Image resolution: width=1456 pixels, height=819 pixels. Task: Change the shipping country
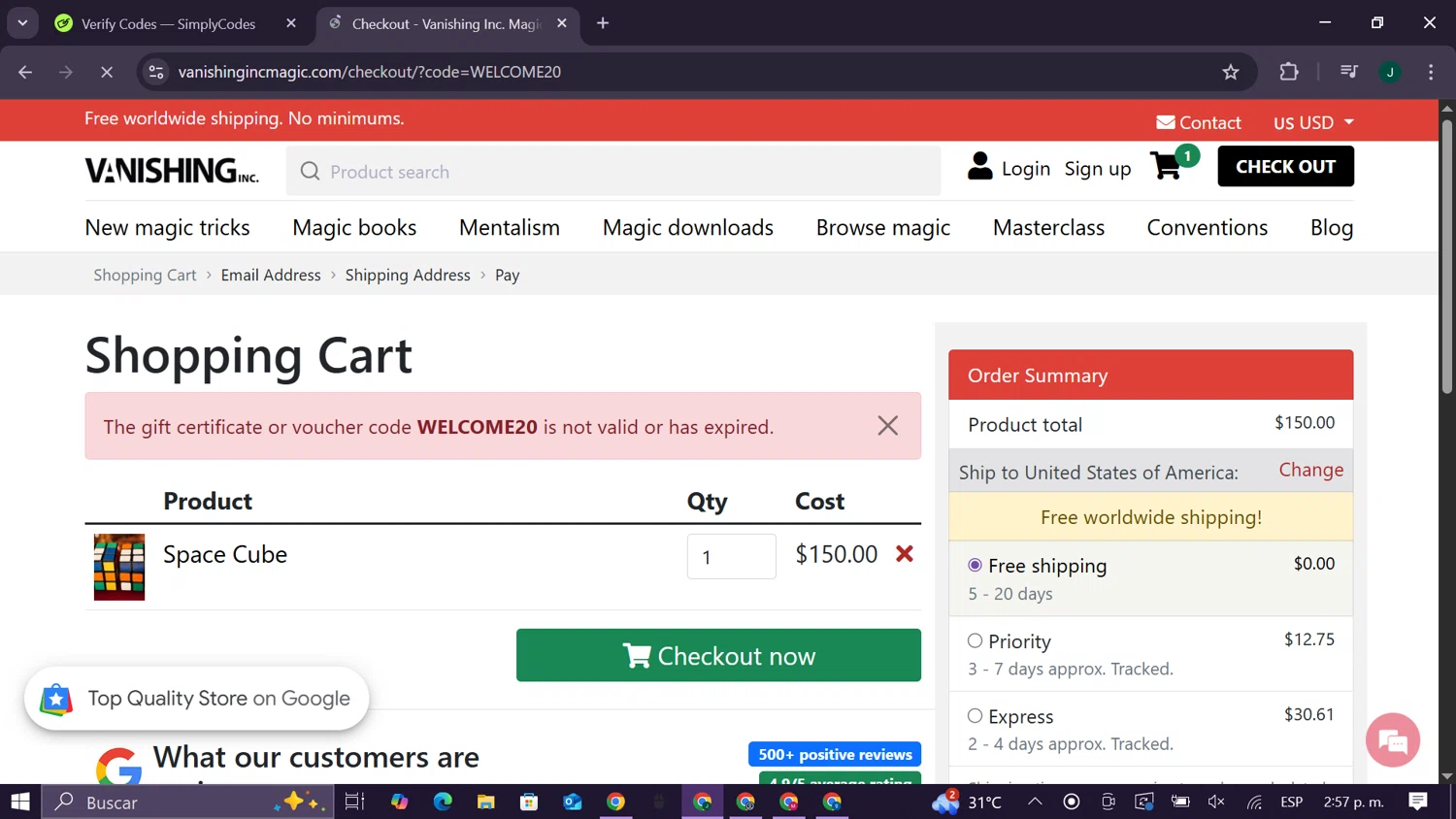(x=1310, y=470)
